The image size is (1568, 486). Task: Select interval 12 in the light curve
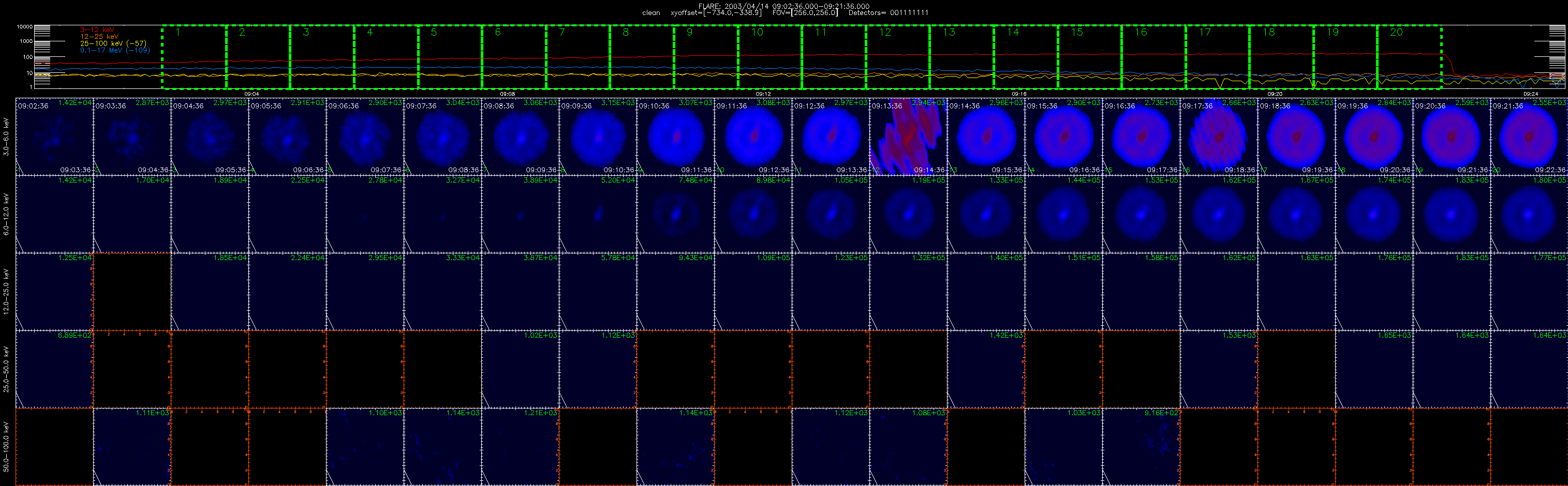[x=898, y=56]
